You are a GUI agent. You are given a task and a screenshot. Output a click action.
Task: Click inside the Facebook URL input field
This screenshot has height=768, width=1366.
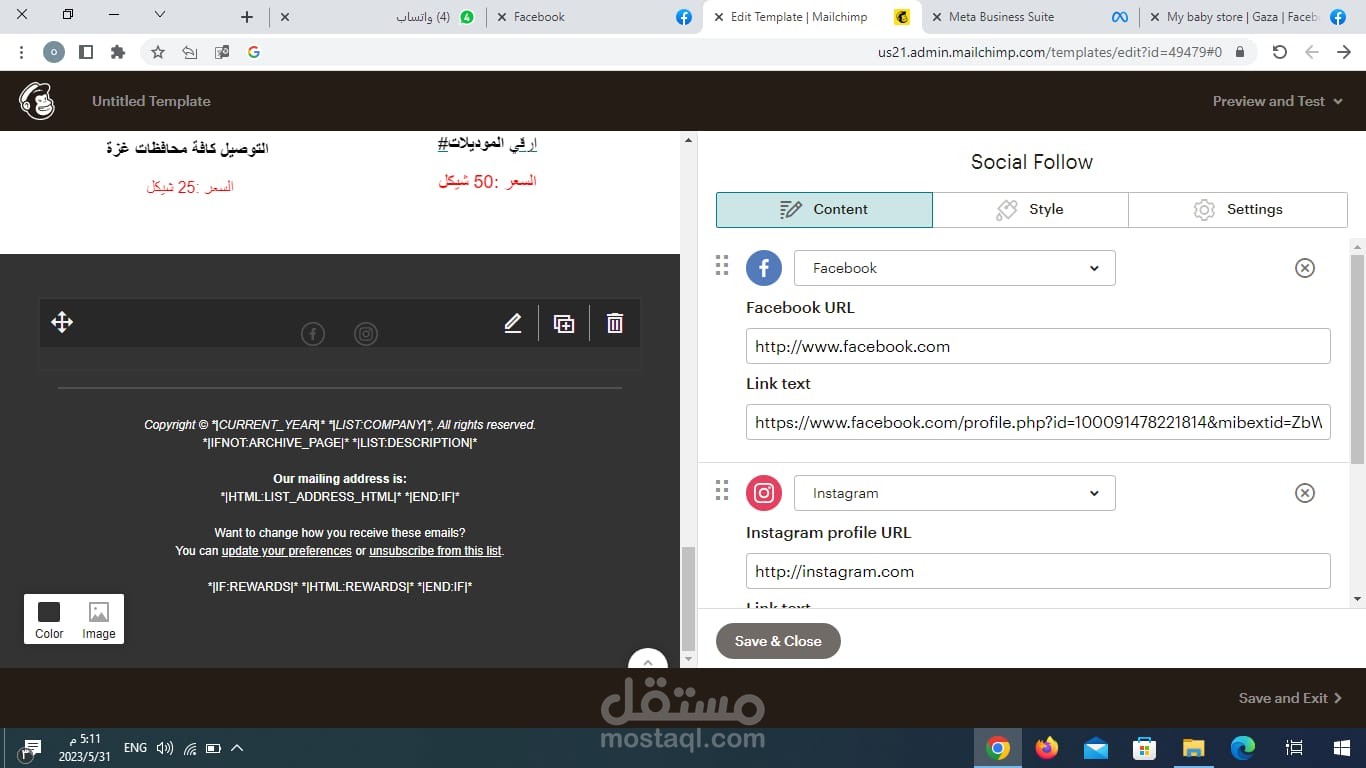[x=1037, y=346]
